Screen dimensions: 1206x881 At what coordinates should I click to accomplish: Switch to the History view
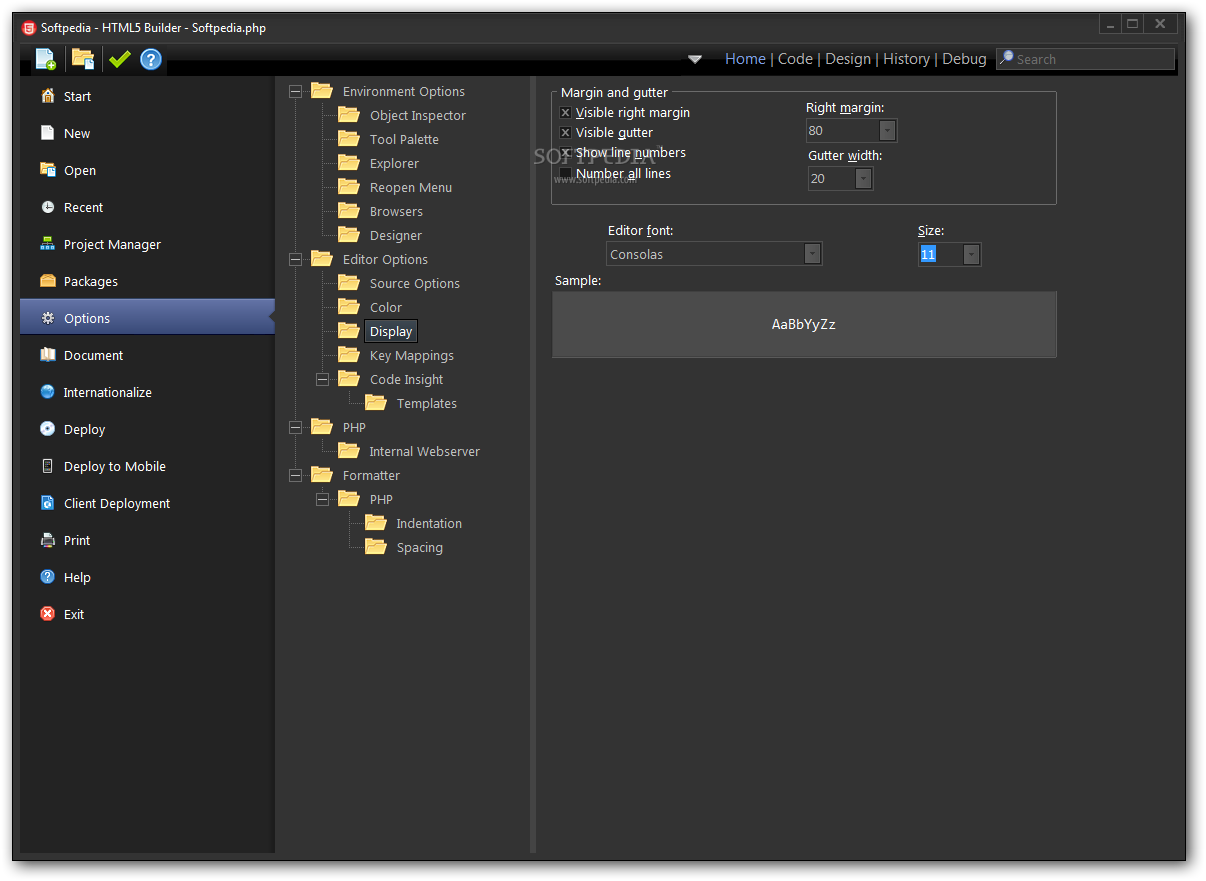[906, 59]
